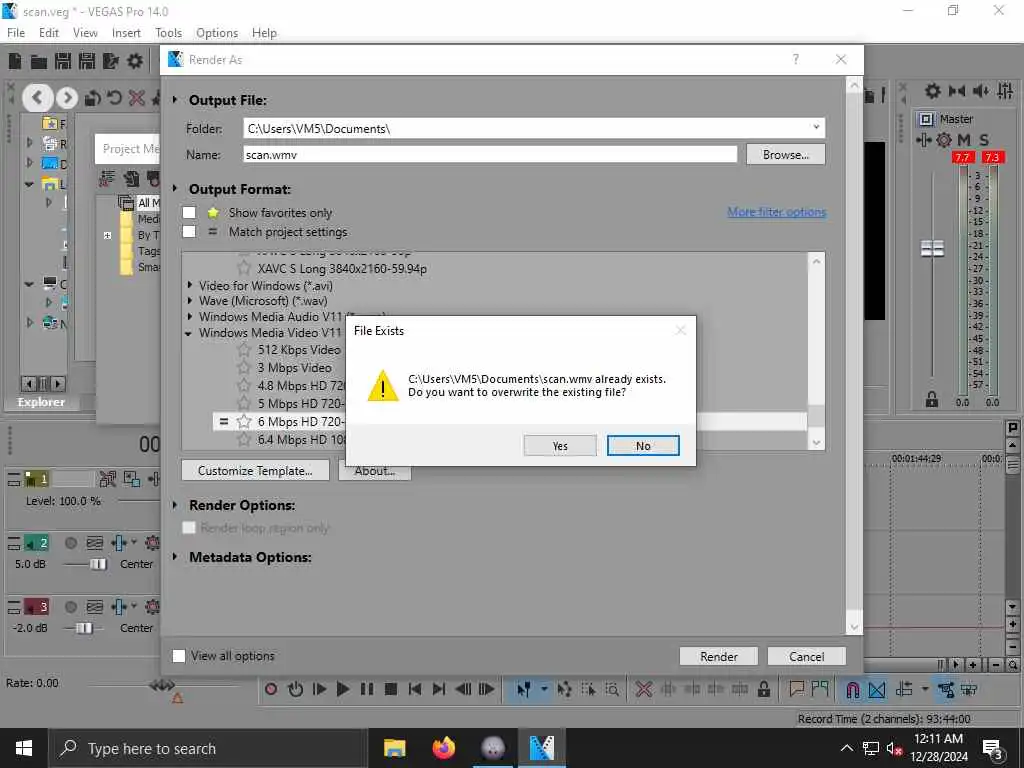This screenshot has width=1024, height=768.
Task: Click Browse... to choose output folder
Action: pyautogui.click(x=786, y=155)
